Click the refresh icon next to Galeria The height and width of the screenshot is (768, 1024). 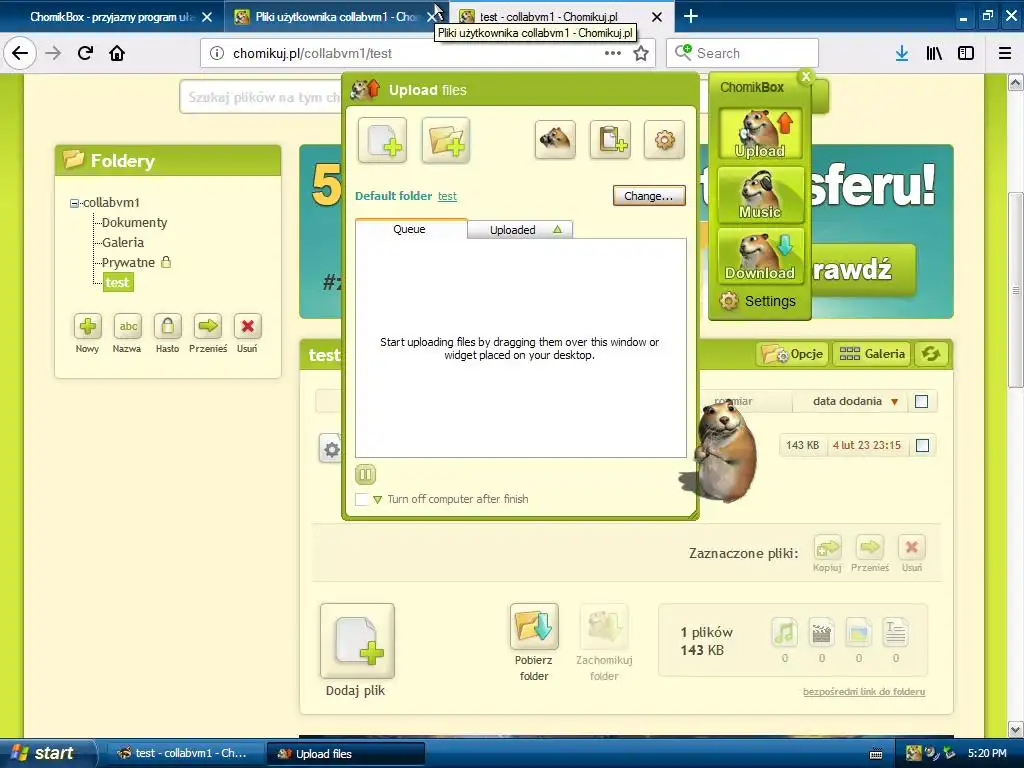pyautogui.click(x=931, y=354)
